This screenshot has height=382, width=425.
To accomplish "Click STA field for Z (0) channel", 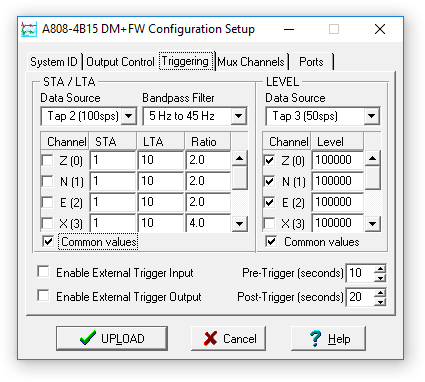I will tap(113, 160).
